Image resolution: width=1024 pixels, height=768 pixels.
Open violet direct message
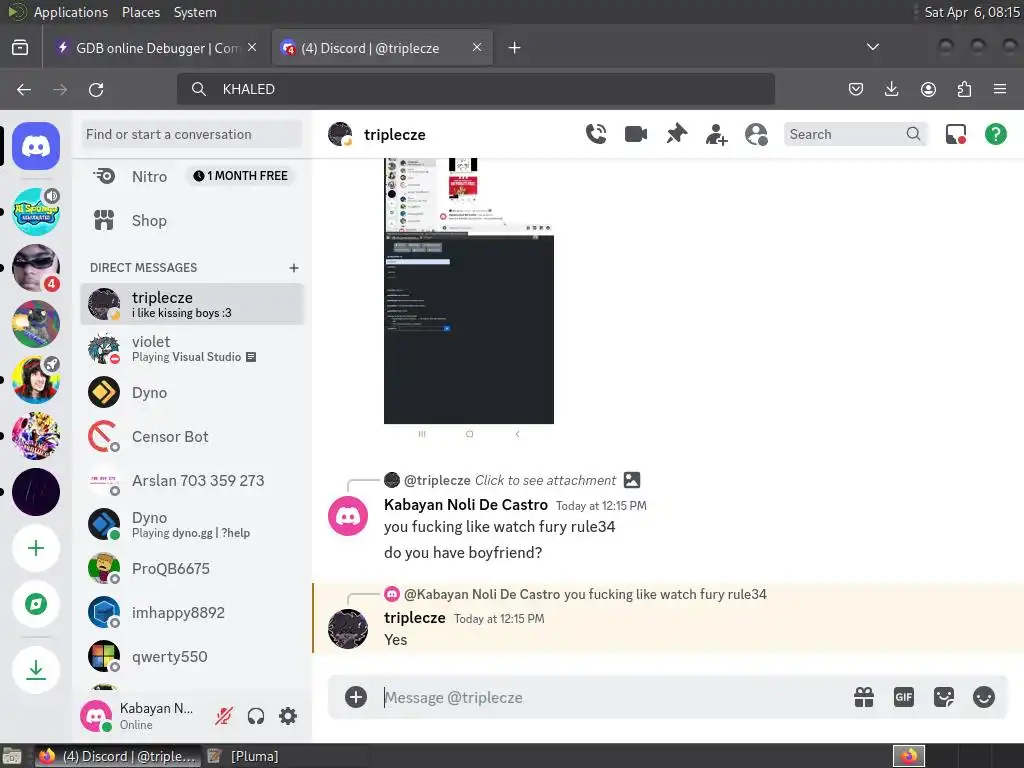tap(192, 349)
